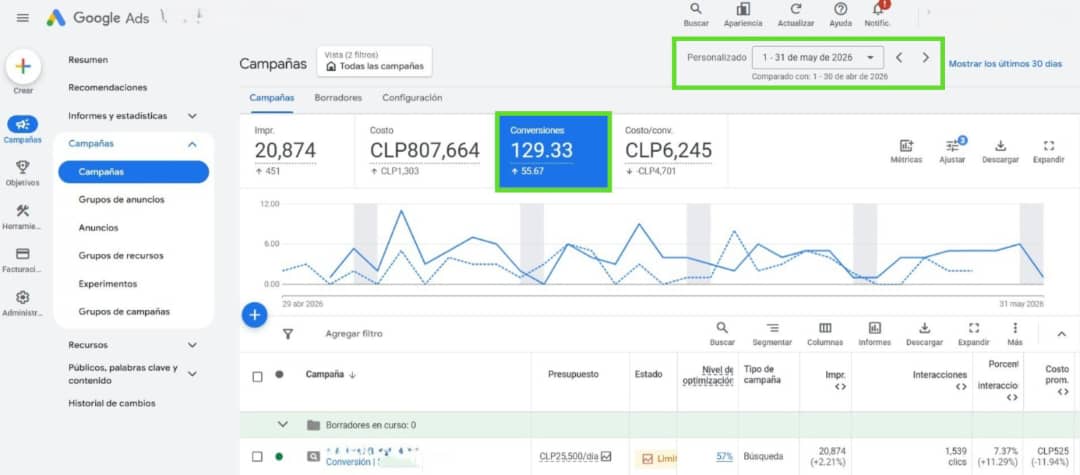Image resolution: width=1080 pixels, height=475 pixels.
Task: Open the Ajustar chart settings
Action: click(x=953, y=151)
